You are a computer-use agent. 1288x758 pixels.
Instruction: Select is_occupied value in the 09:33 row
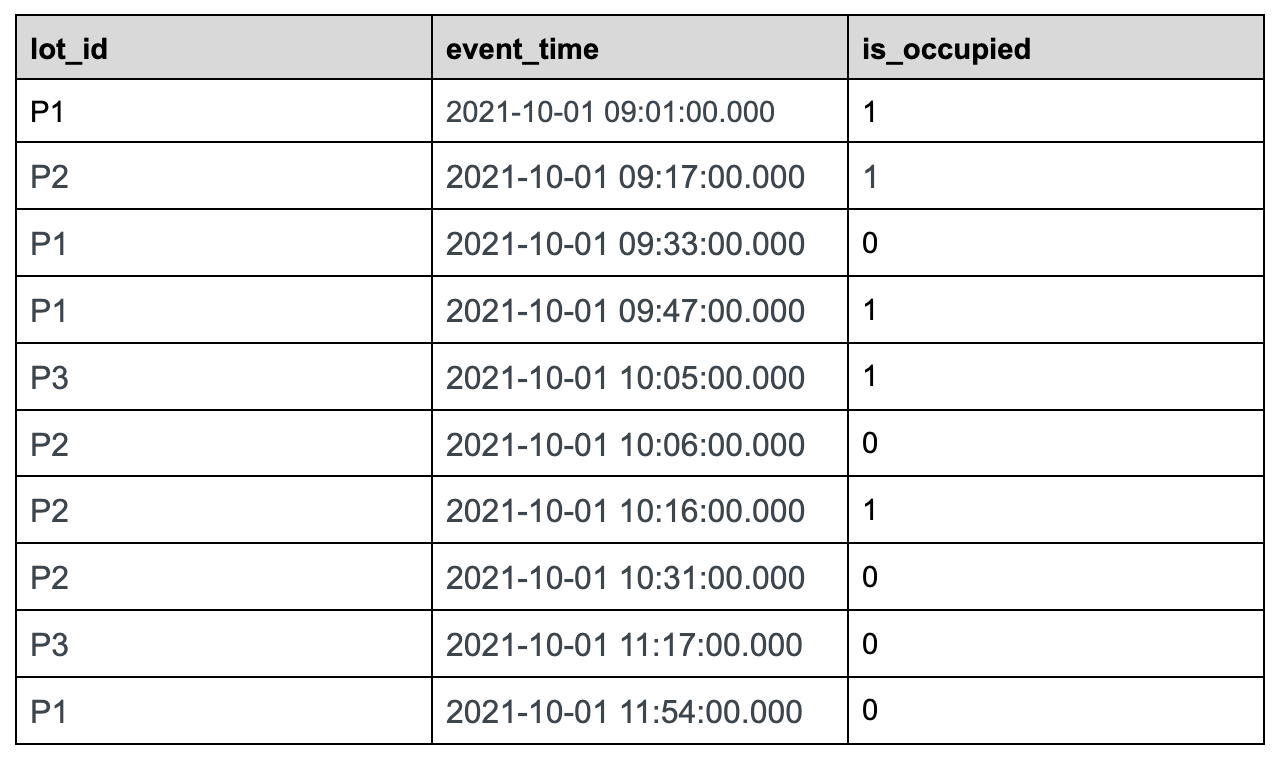pos(870,244)
